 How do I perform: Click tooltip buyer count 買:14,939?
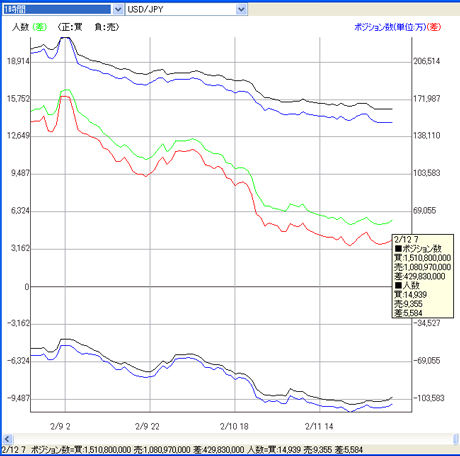pos(411,295)
